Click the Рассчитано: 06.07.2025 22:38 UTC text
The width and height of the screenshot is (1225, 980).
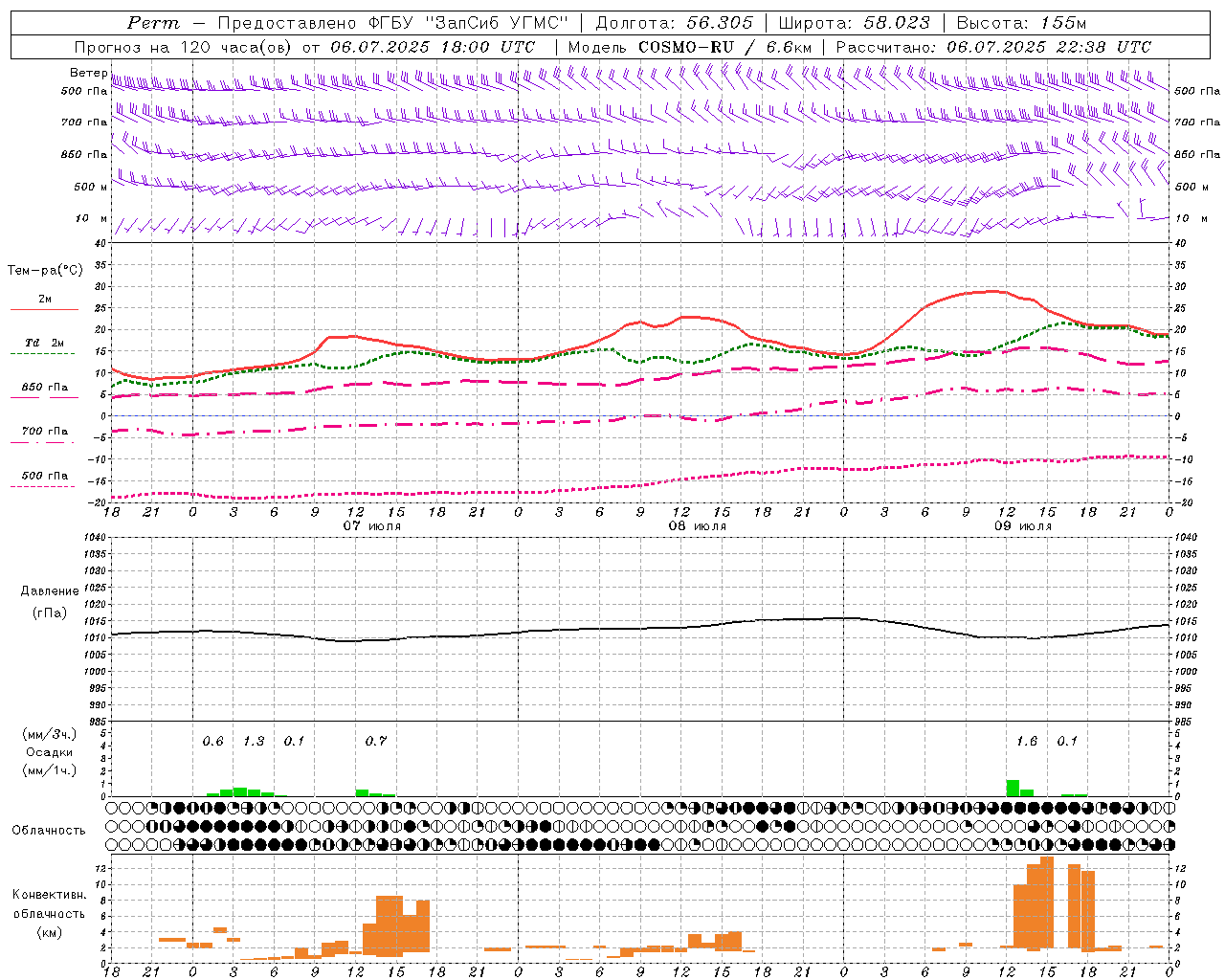click(993, 47)
